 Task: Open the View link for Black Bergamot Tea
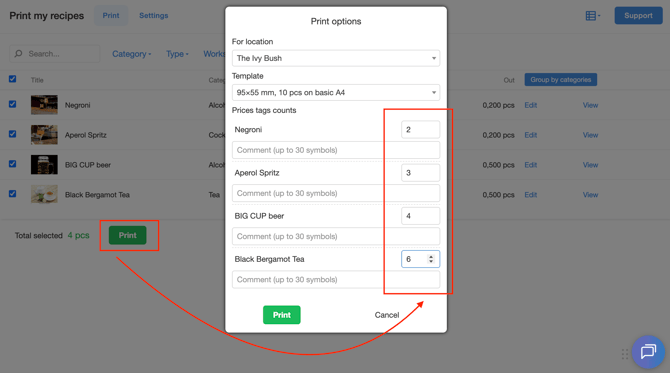pyautogui.click(x=591, y=195)
